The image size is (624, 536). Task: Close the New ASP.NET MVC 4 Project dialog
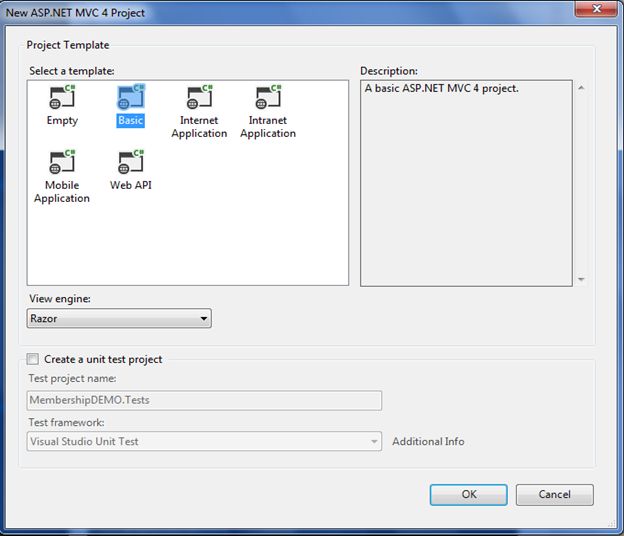coord(596,9)
